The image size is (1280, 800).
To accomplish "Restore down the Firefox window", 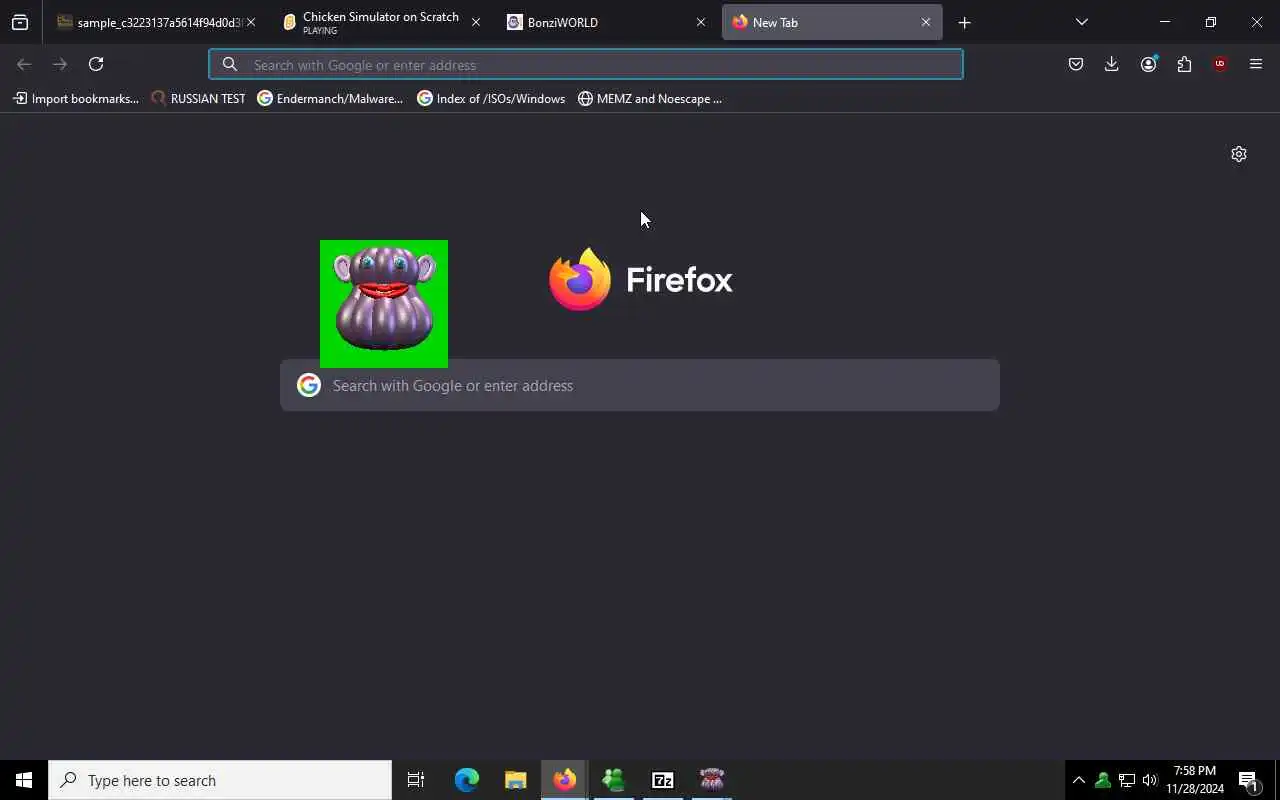I will click(1210, 22).
